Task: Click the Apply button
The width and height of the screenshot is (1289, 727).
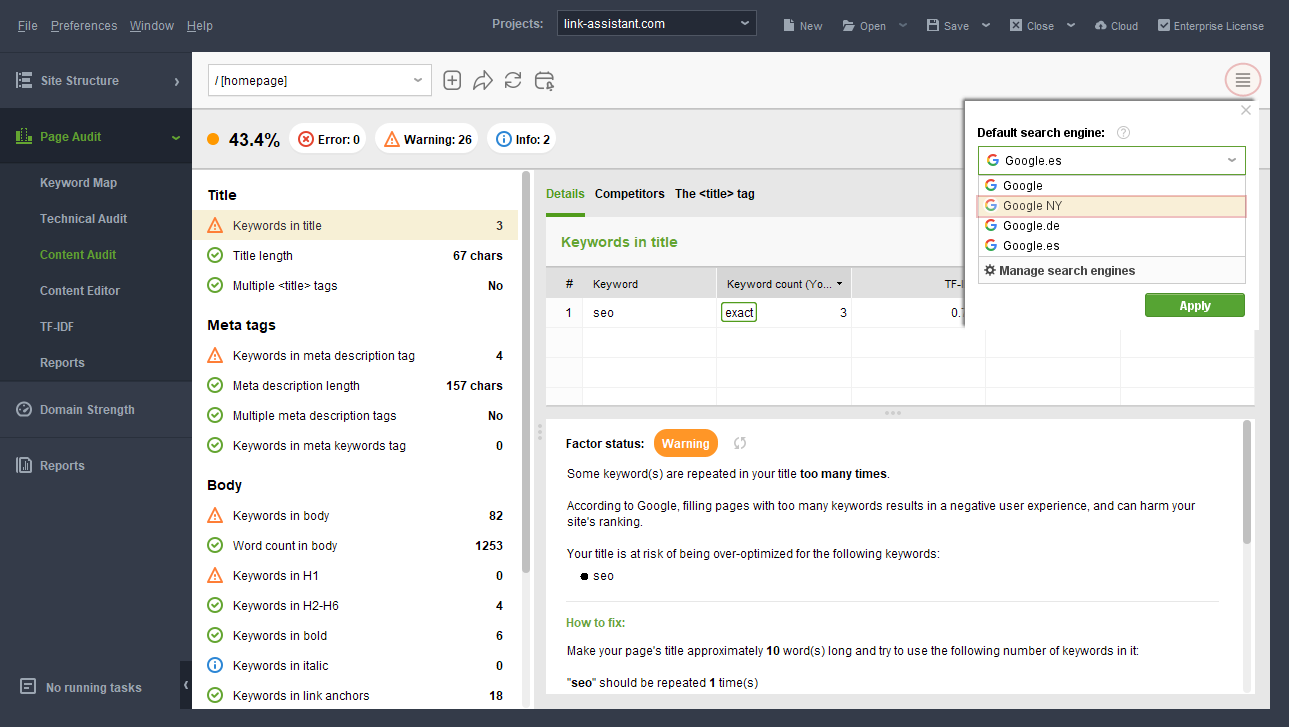Action: [1195, 306]
